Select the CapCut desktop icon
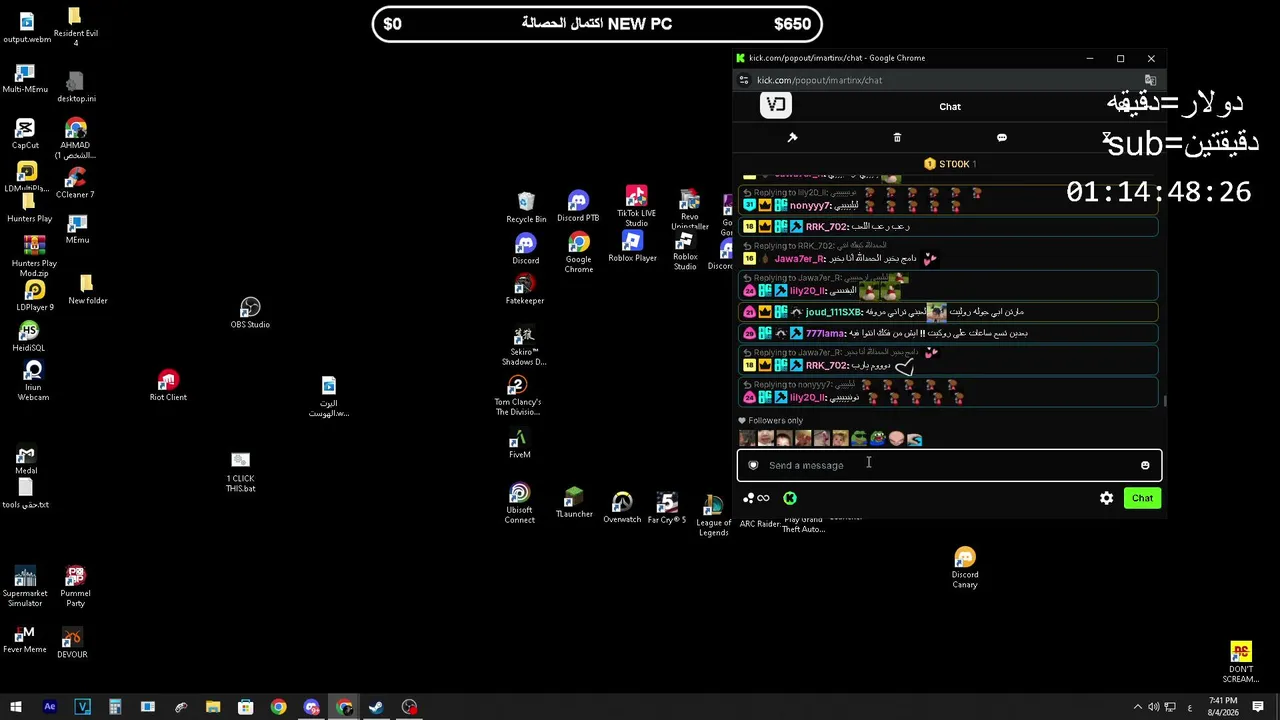This screenshot has width=1280, height=720. 25,134
